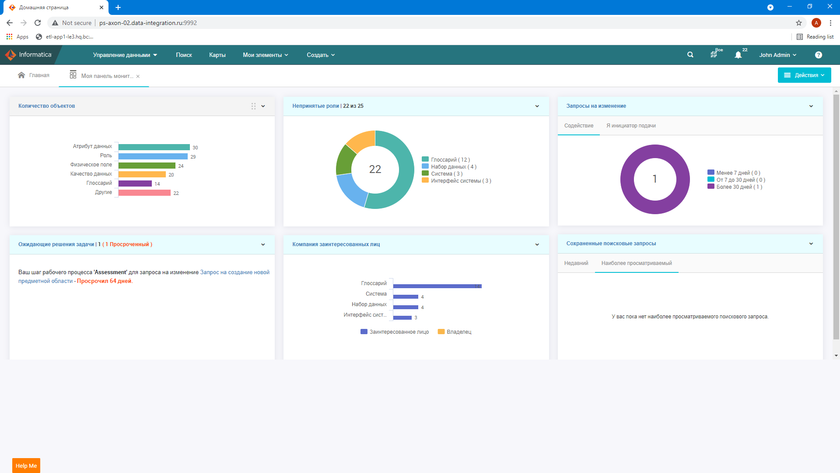Click the workflow tasks icon beside the bell

(714, 55)
